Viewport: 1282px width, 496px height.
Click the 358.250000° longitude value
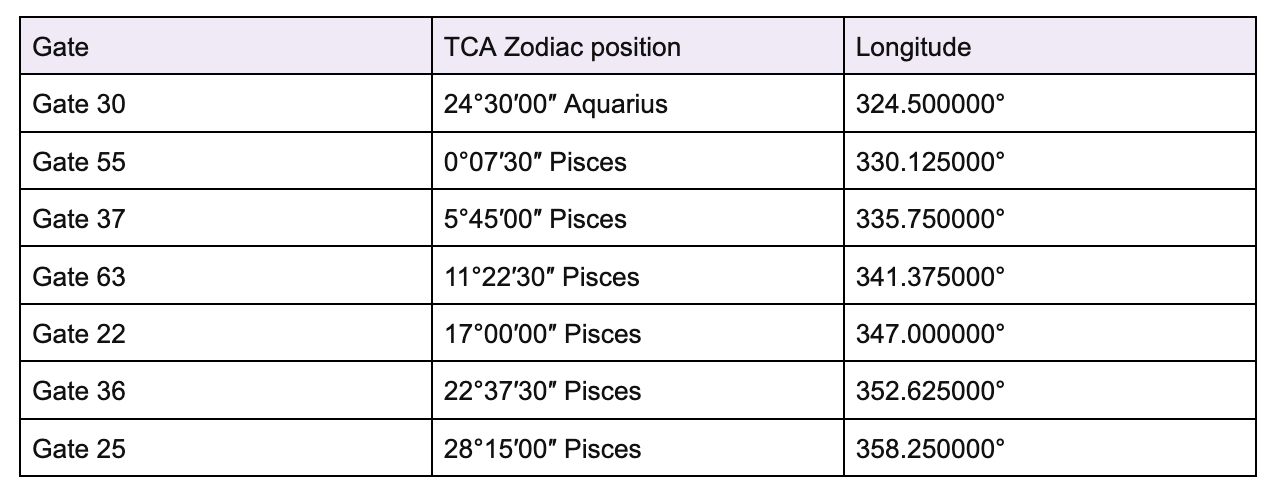930,449
